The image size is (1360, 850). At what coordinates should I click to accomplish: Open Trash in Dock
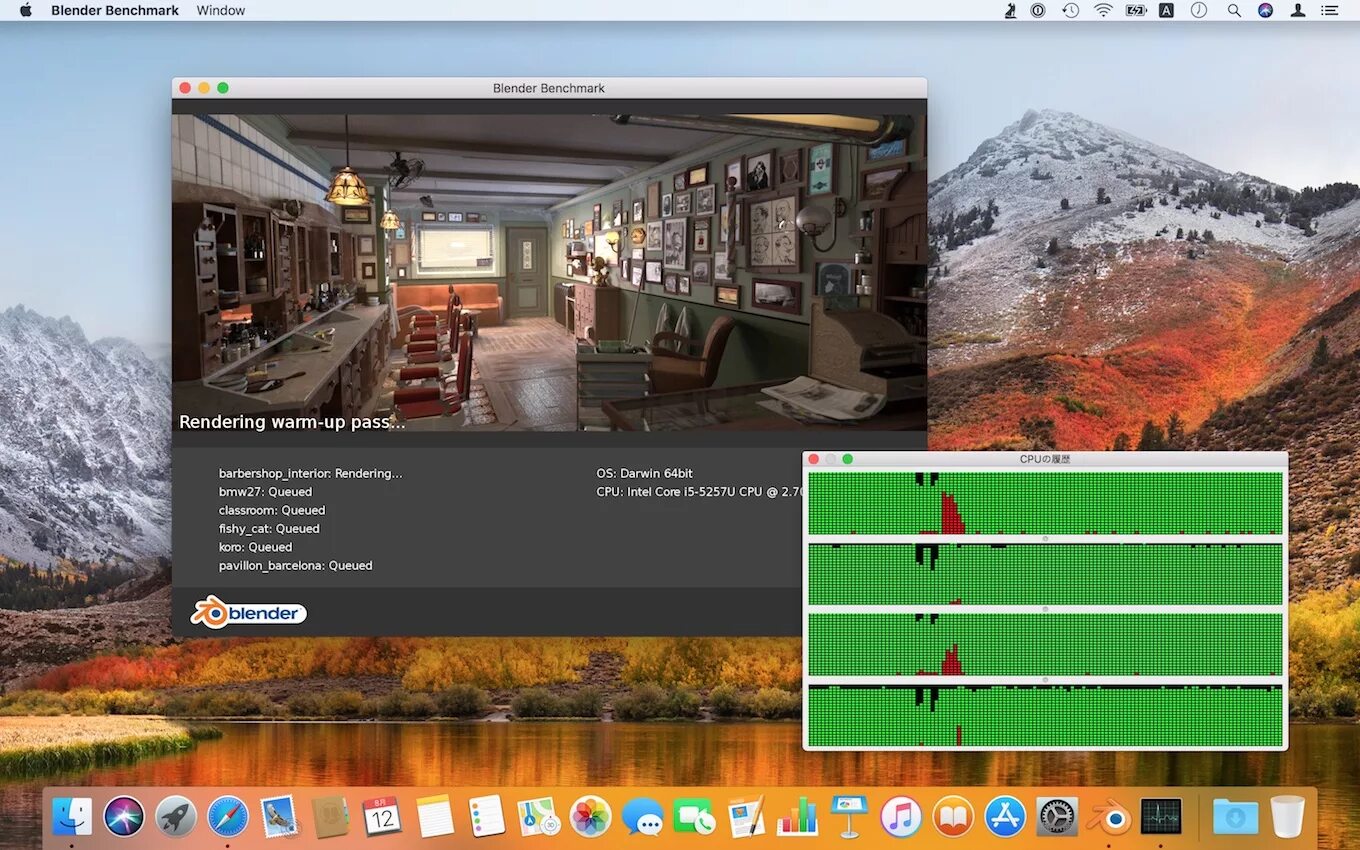pyautogui.click(x=1288, y=816)
